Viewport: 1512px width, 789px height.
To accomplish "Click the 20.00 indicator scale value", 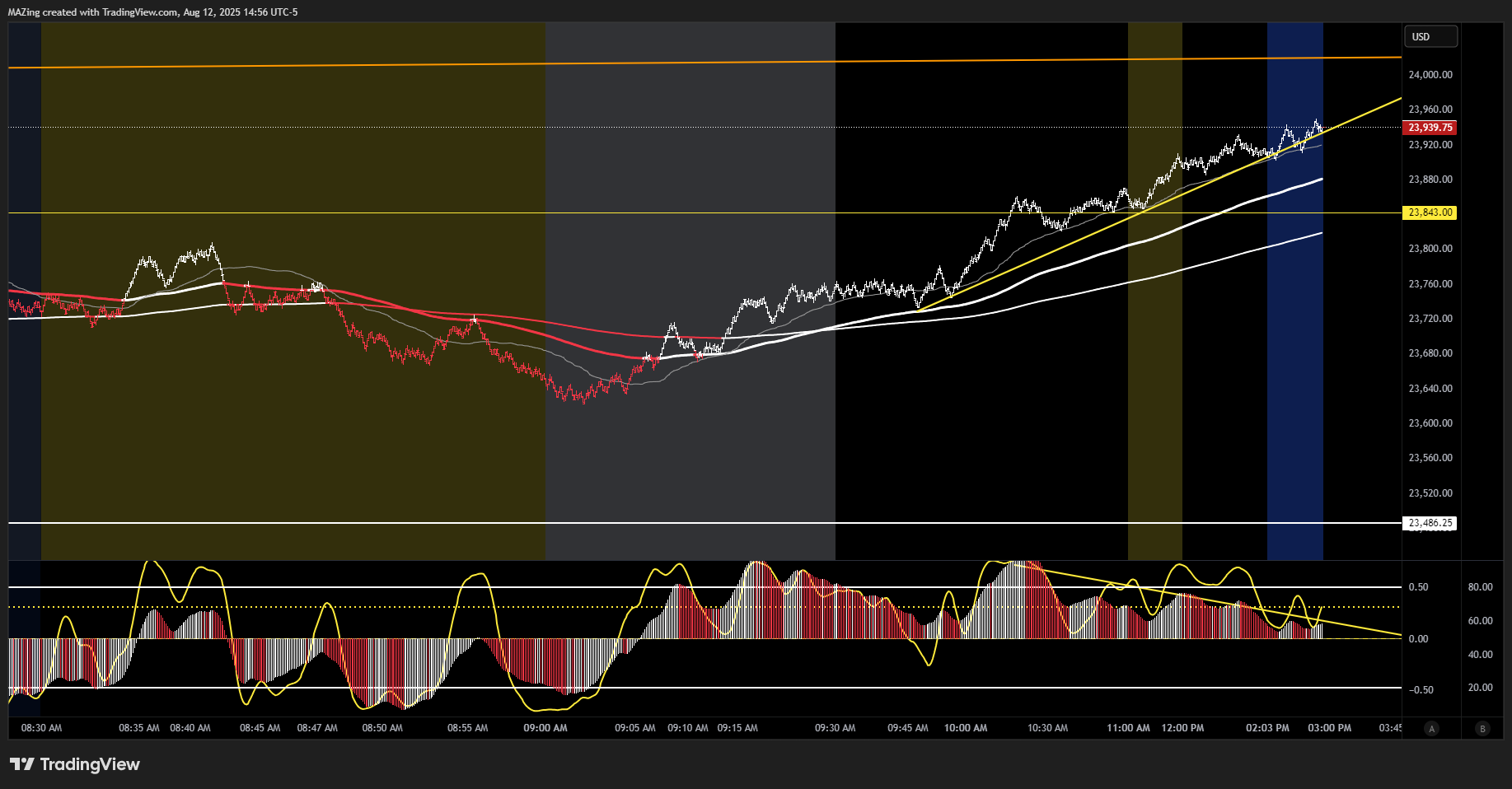I will (1480, 688).
